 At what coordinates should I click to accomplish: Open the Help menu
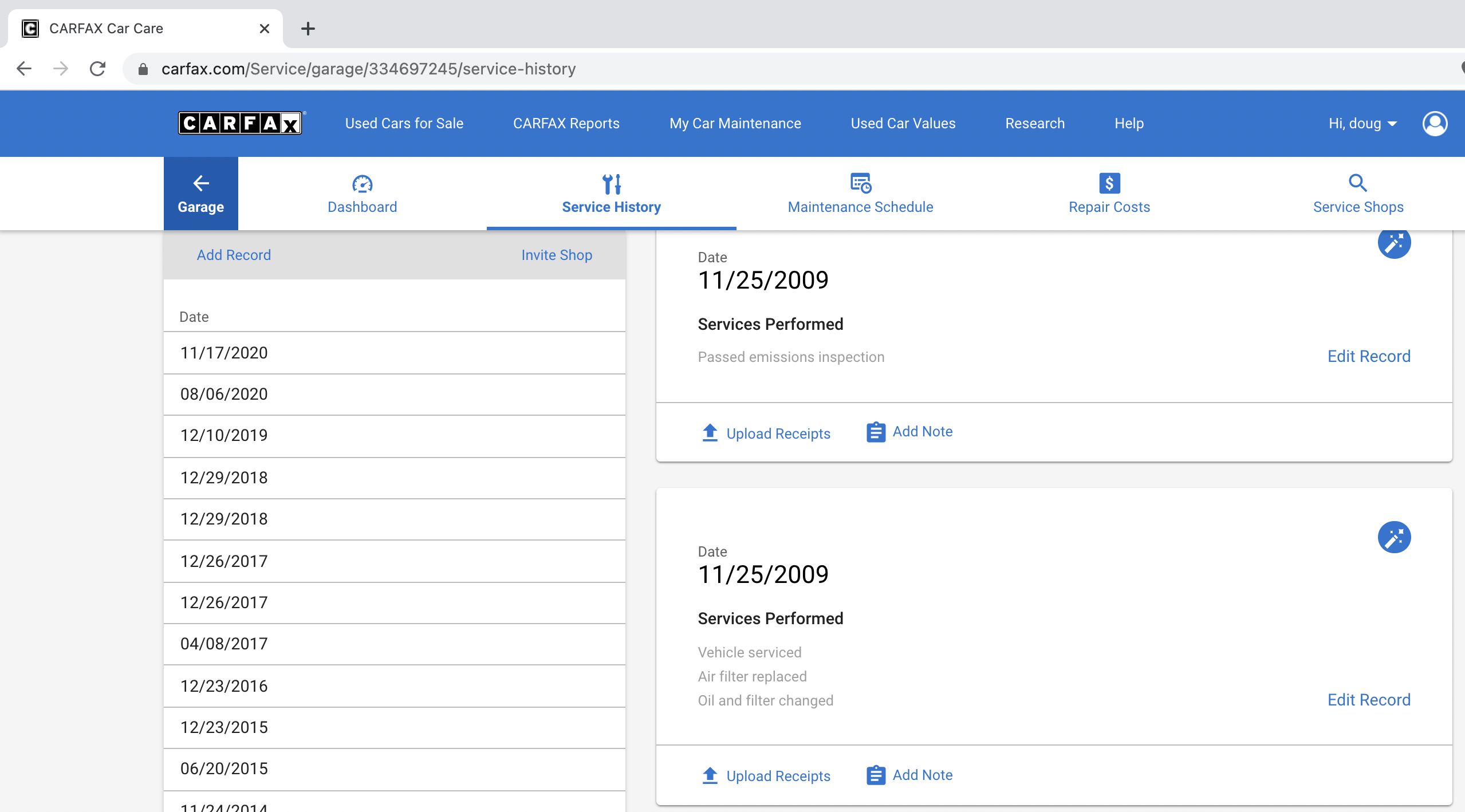[x=1129, y=124]
